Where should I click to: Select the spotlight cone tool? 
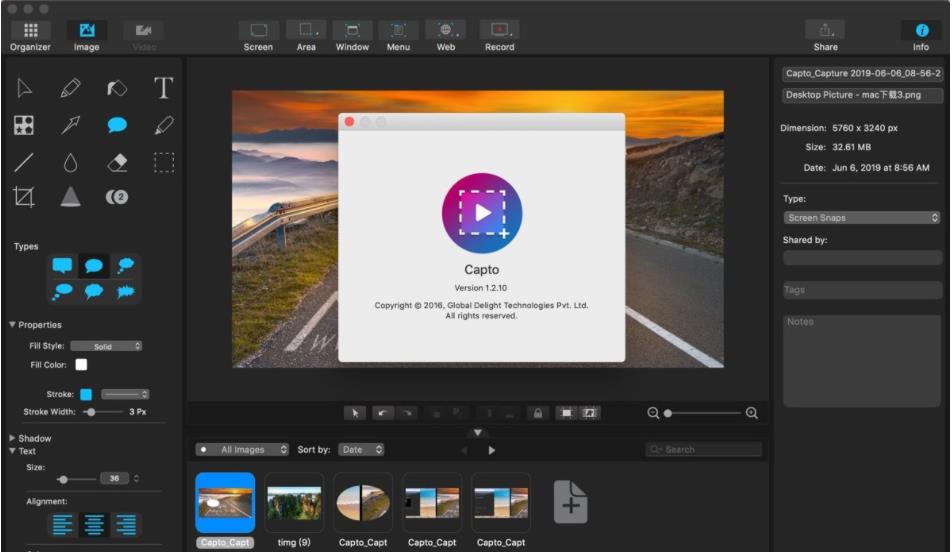click(x=70, y=197)
